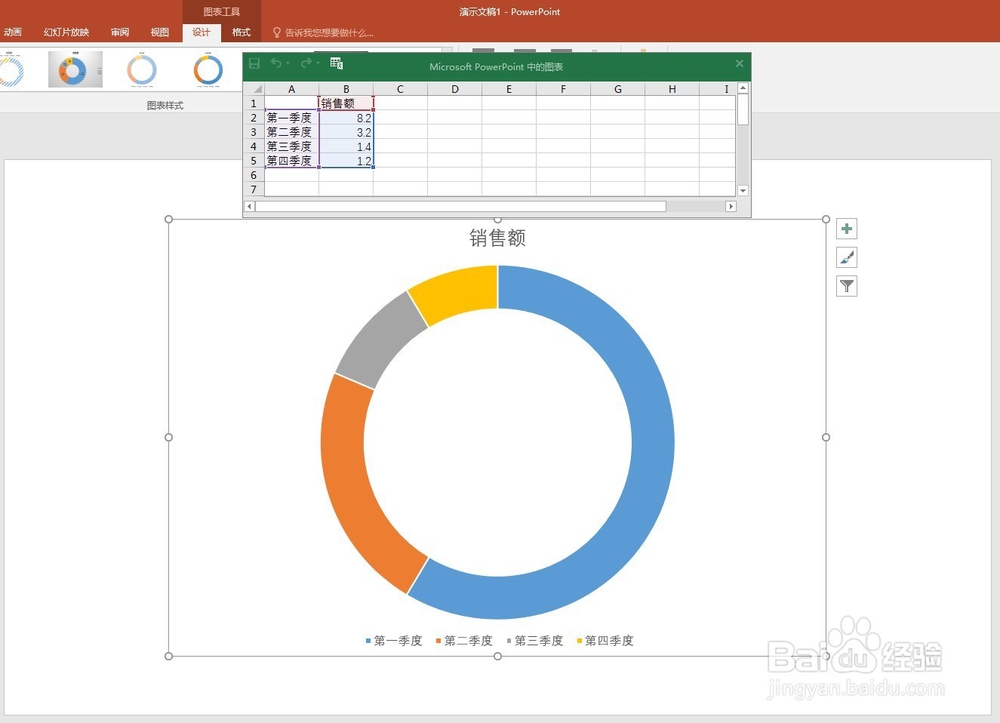This screenshot has width=1000, height=723.
Task: Open the 审阅 ribbon tab
Action: [x=120, y=31]
